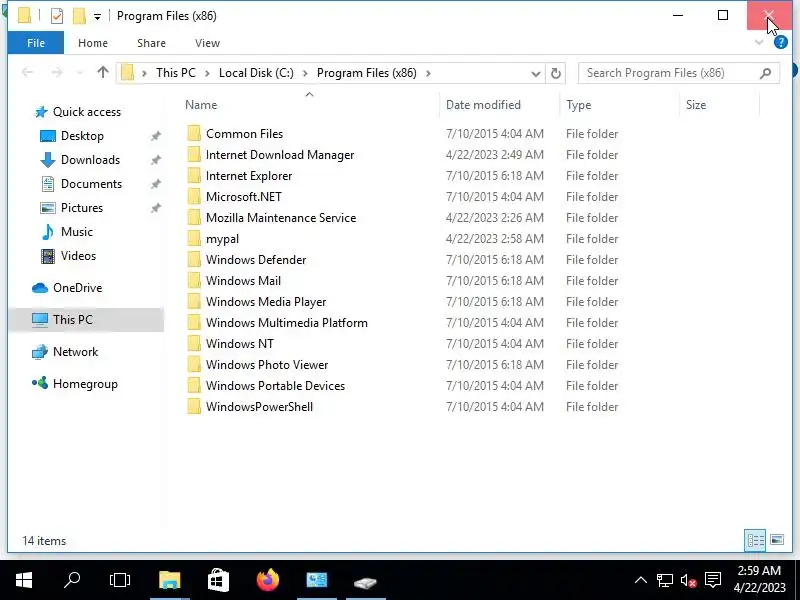Sort by the Size column header

click(x=696, y=105)
